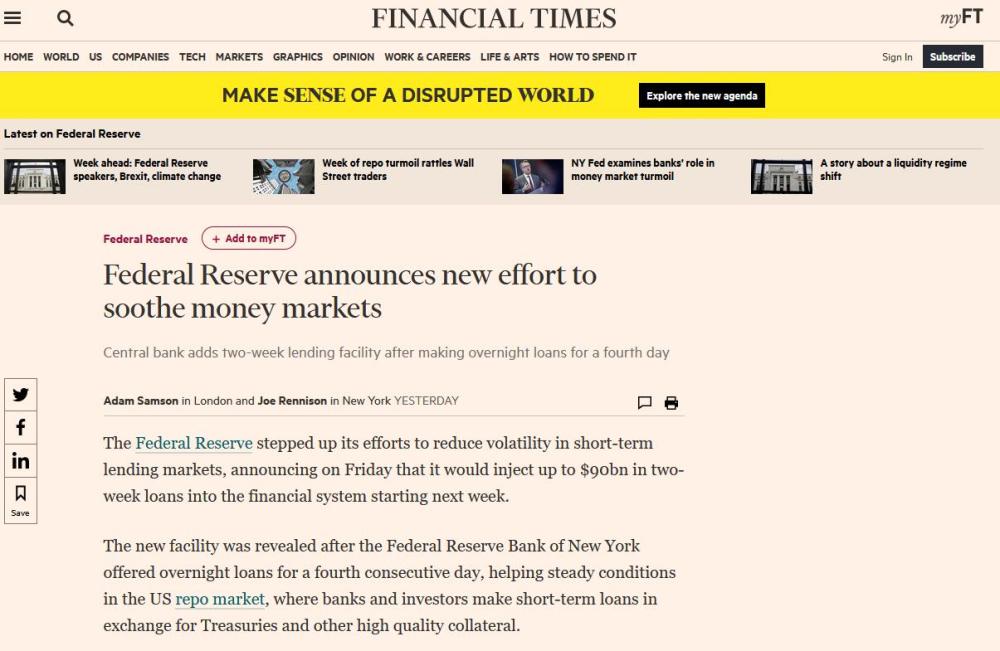
Task: Open the Sign In link
Action: point(897,57)
